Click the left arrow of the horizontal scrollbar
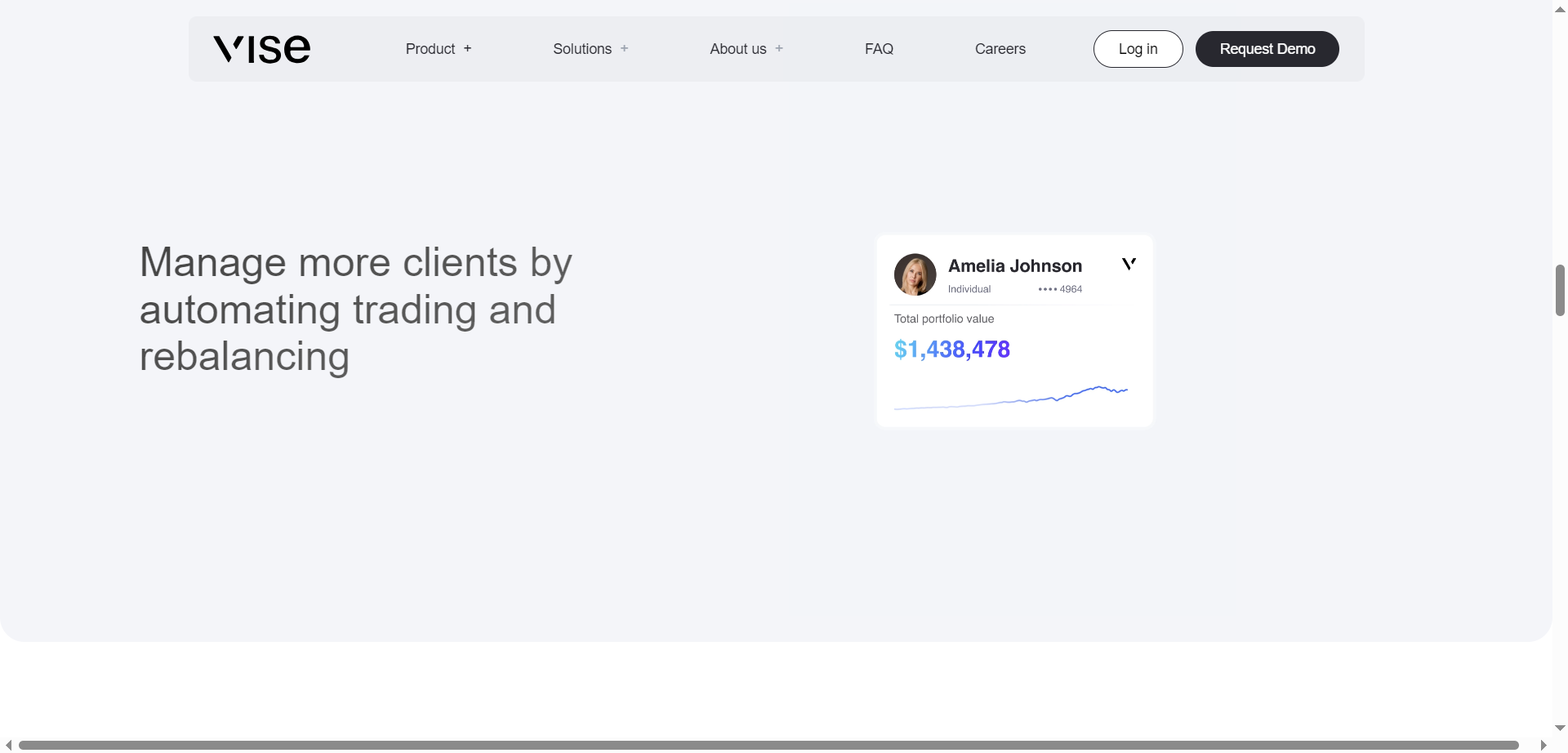The image size is (1568, 753). 7,745
